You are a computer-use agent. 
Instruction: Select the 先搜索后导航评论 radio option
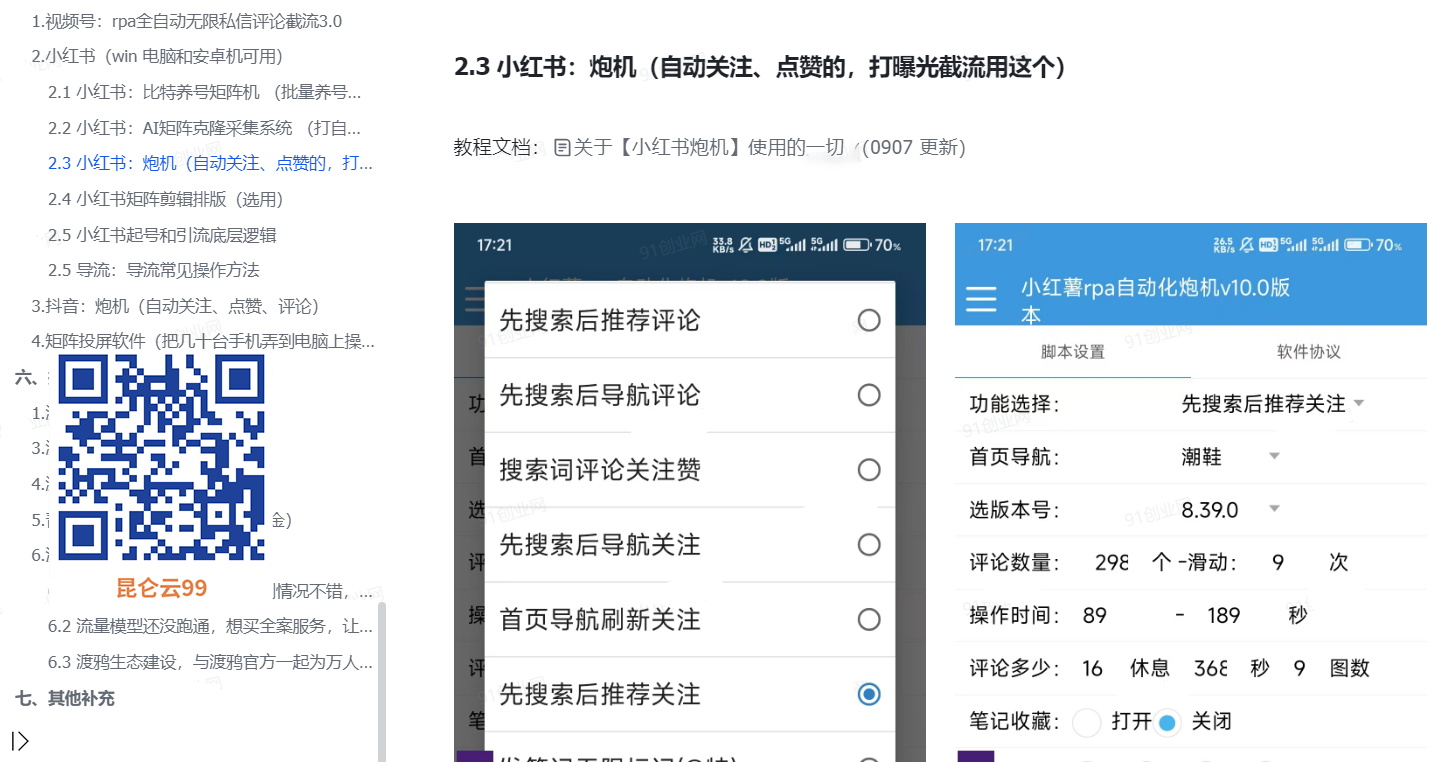coord(869,395)
